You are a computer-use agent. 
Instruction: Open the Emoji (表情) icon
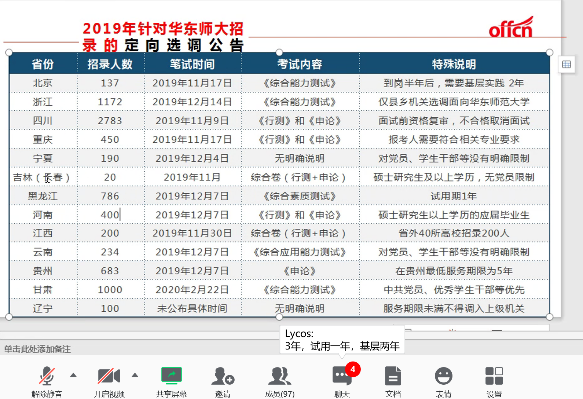(443, 376)
